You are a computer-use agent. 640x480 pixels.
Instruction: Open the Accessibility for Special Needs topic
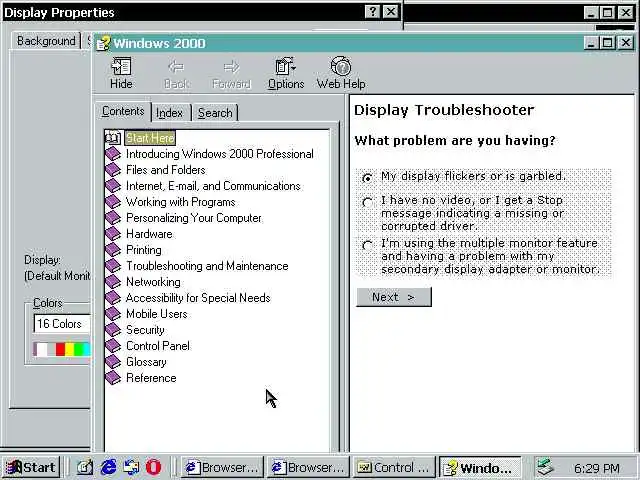coord(198,298)
